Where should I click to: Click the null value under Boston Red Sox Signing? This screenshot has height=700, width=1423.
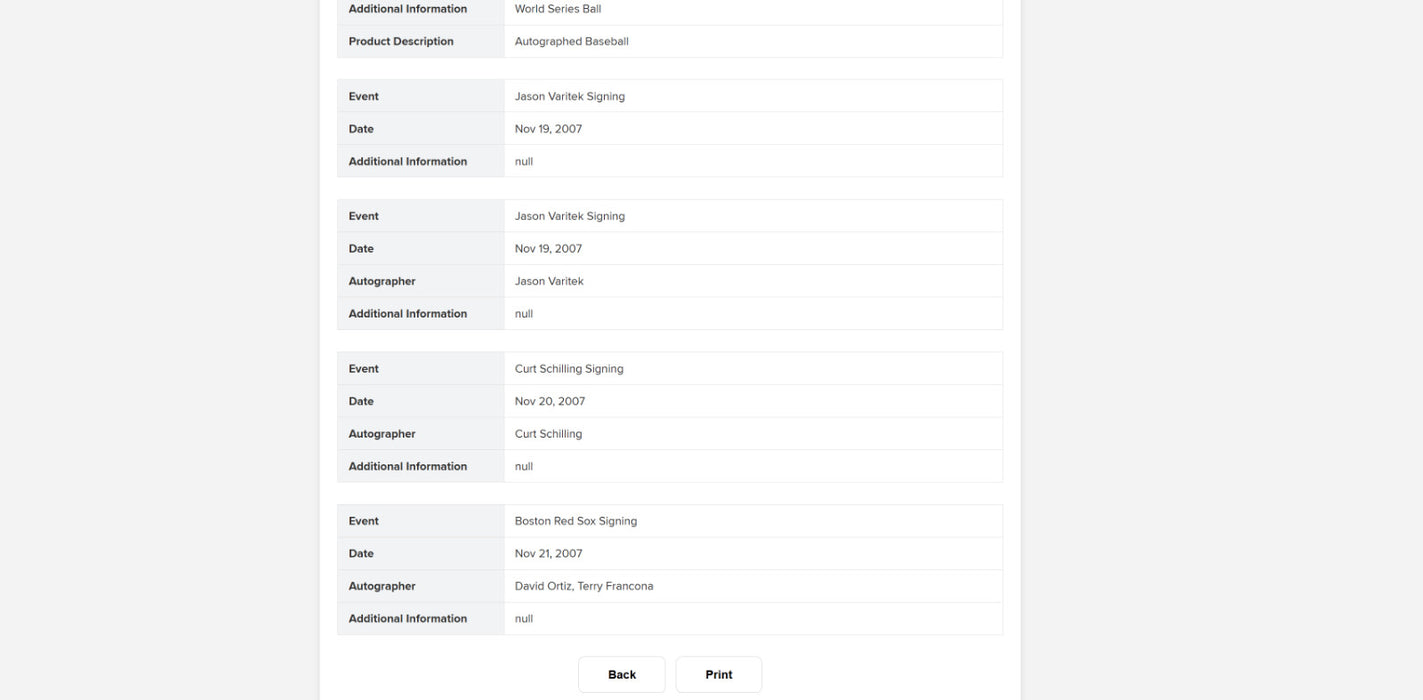pyautogui.click(x=524, y=619)
